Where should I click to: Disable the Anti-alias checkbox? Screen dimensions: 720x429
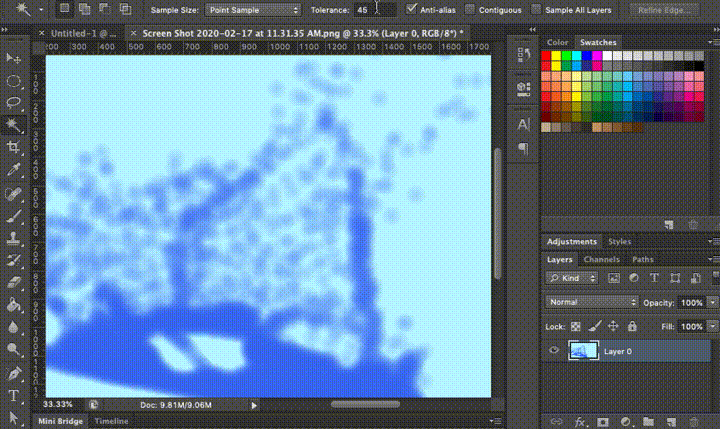pos(411,9)
